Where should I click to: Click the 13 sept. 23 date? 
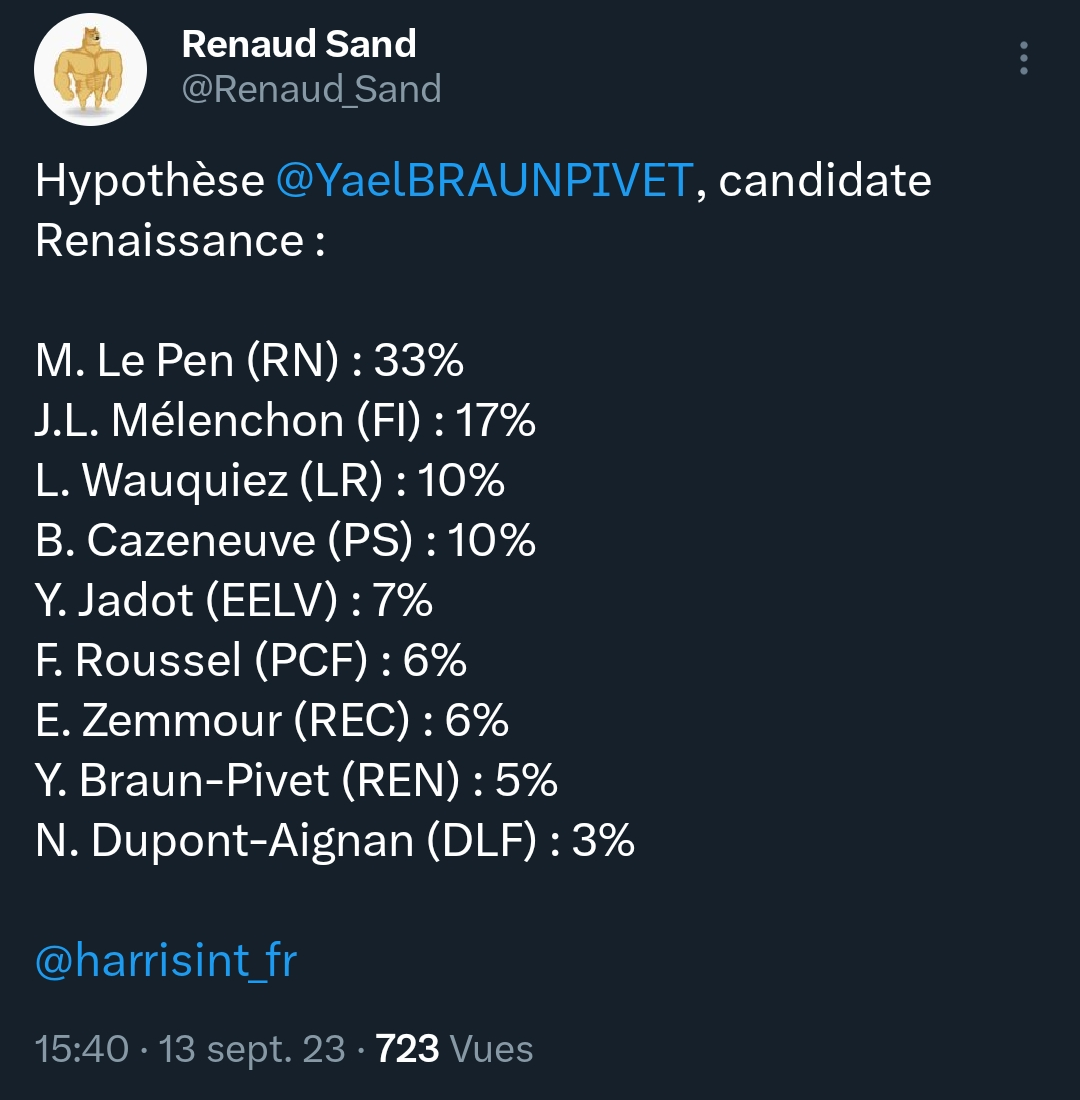(252, 1049)
